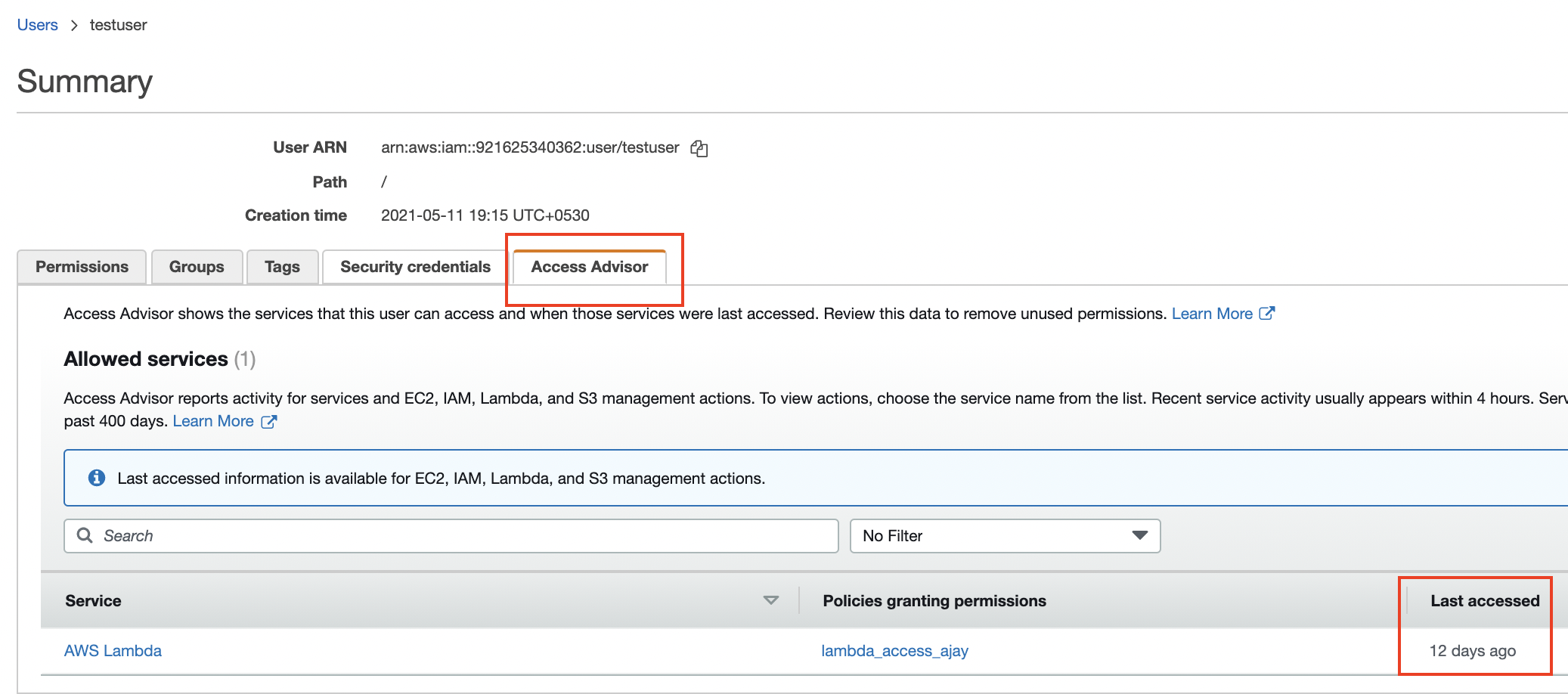Switch to the Permissions tab
The width and height of the screenshot is (1568, 694).
[82, 267]
